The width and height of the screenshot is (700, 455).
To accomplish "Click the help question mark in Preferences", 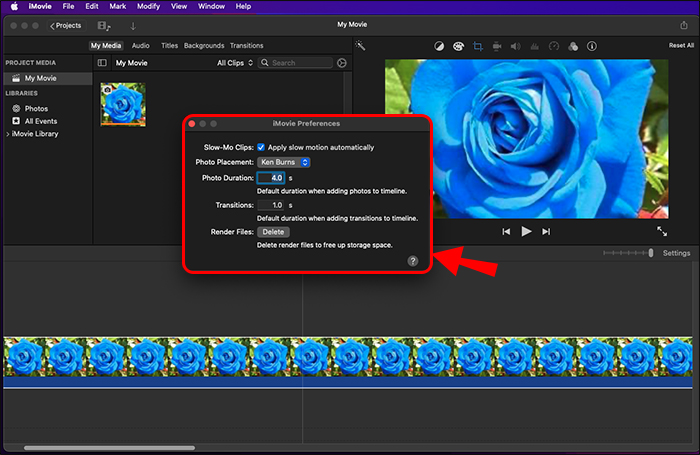I will pyautogui.click(x=412, y=260).
